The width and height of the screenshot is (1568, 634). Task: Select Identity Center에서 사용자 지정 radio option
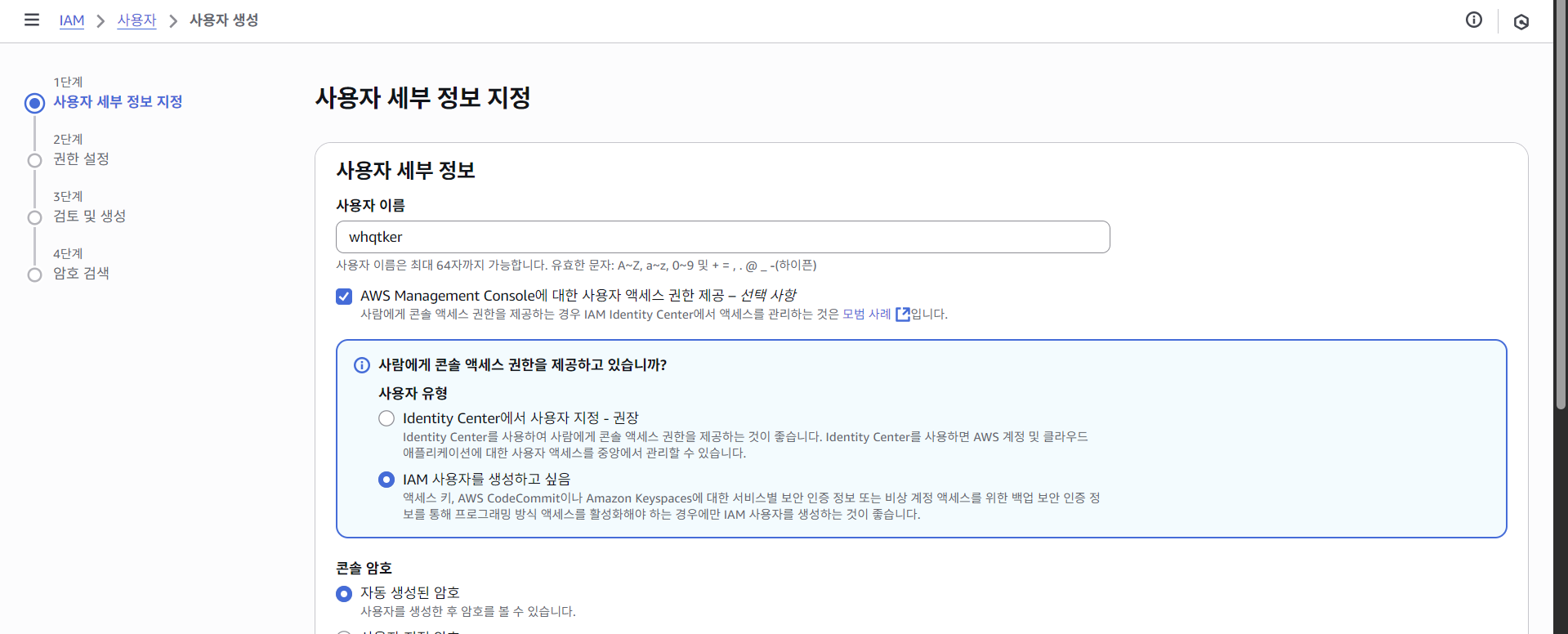(386, 418)
